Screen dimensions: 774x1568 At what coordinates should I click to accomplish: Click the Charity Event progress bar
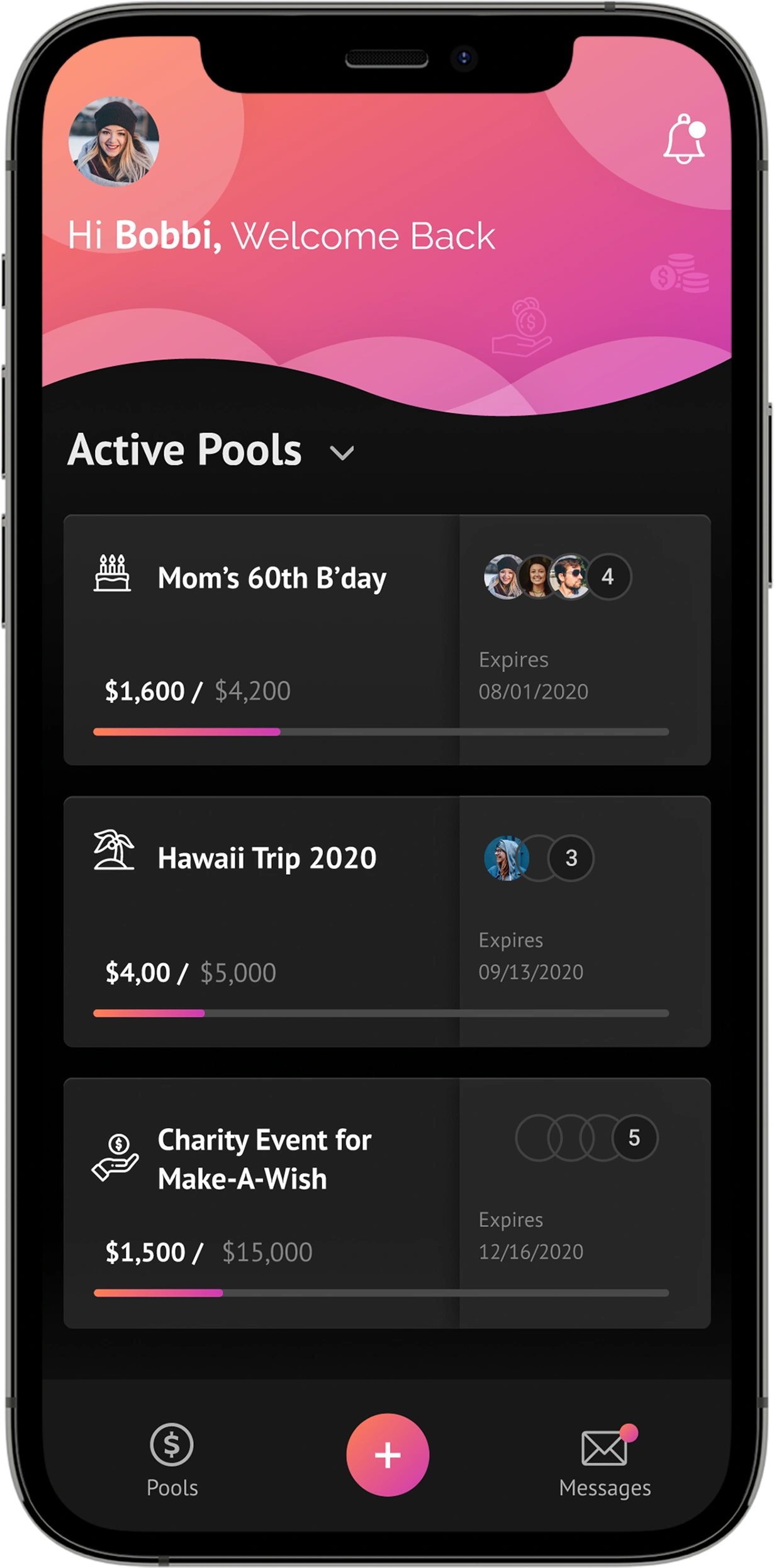click(381, 1293)
